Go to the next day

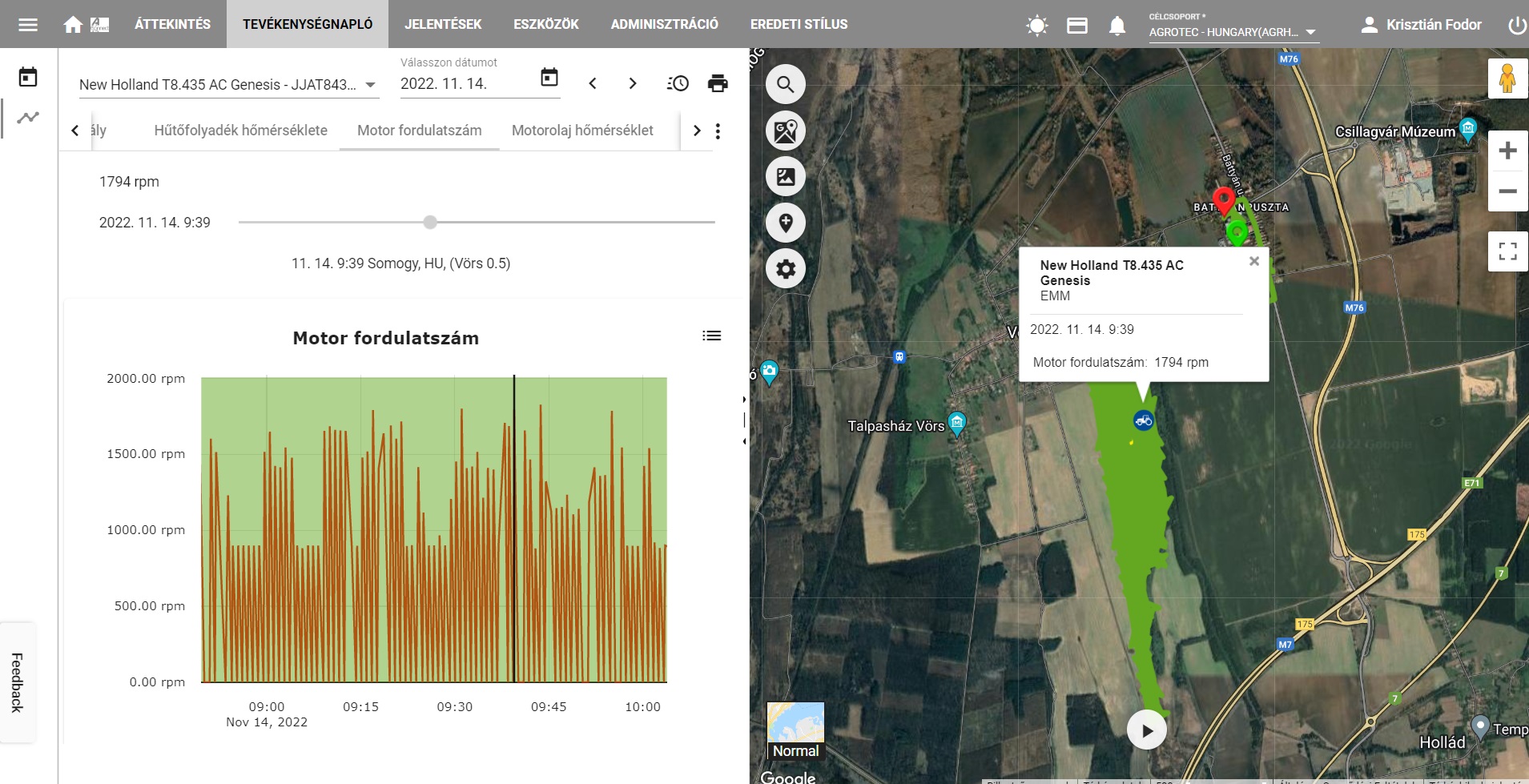pos(633,83)
